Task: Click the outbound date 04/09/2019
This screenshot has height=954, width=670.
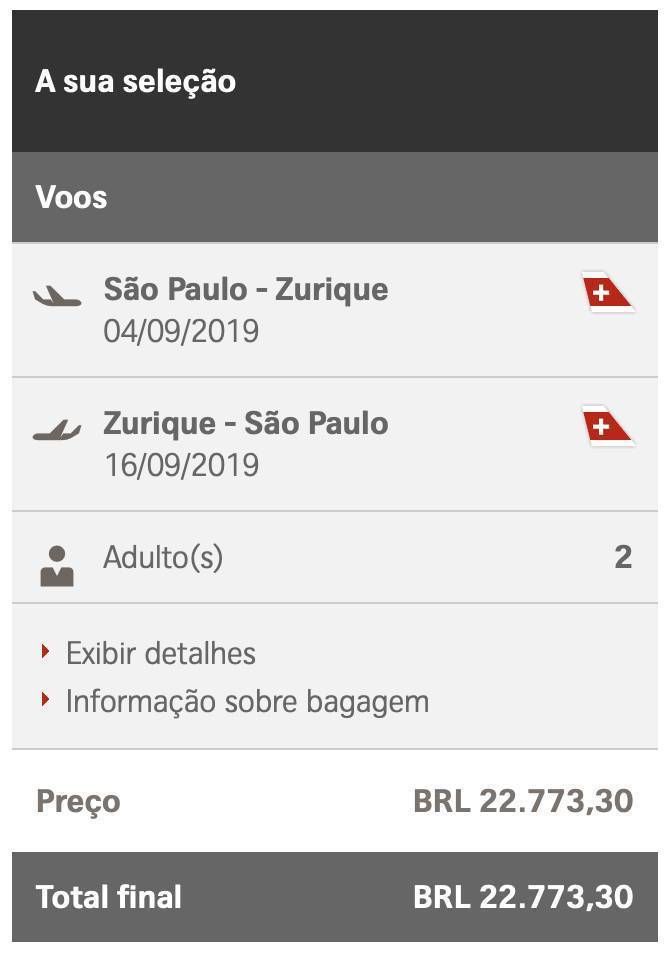Action: point(181,332)
